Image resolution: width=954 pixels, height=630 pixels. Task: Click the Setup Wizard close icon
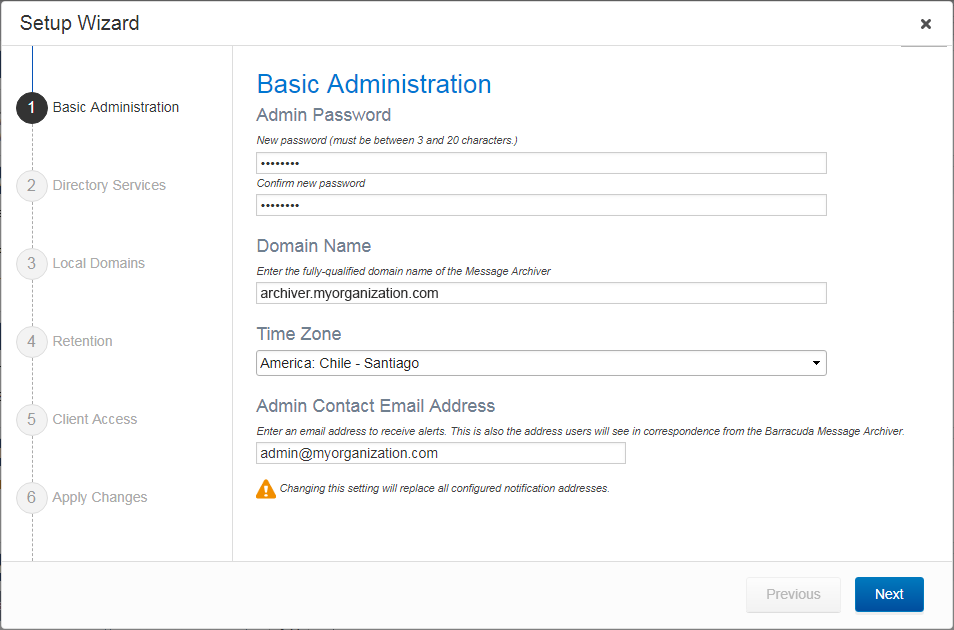925,24
